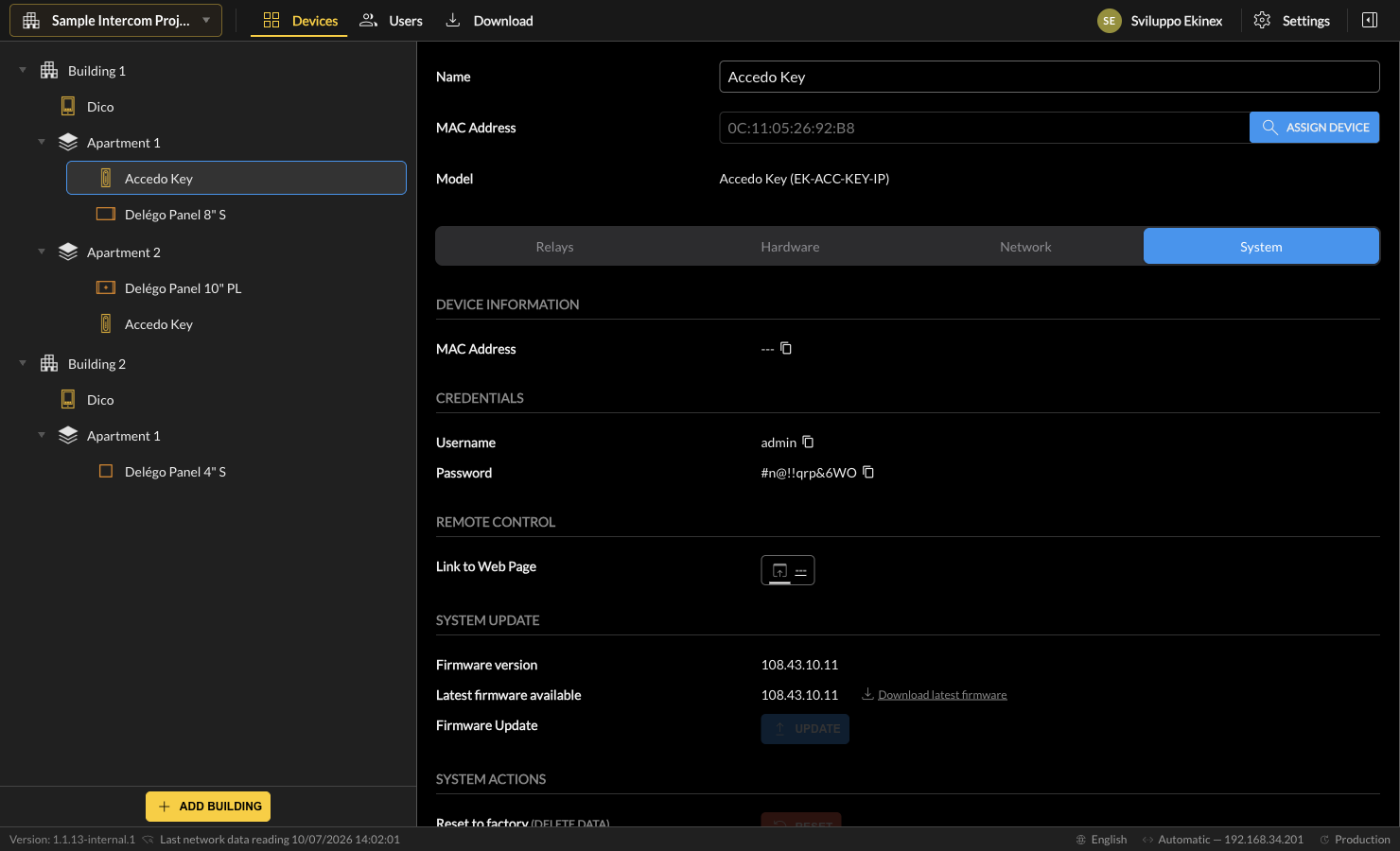
Task: Click the Accedo Key (EK-ACC-KEY-IP) model text
Action: tap(804, 179)
